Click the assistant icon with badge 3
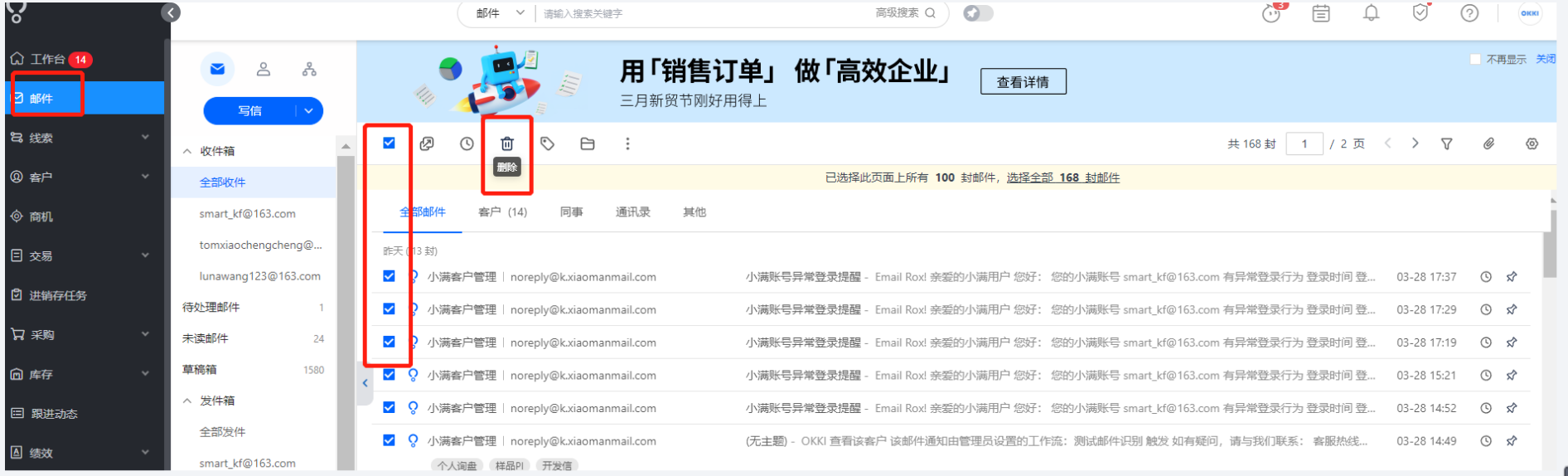This screenshot has height=476, width=1568. click(x=1271, y=13)
